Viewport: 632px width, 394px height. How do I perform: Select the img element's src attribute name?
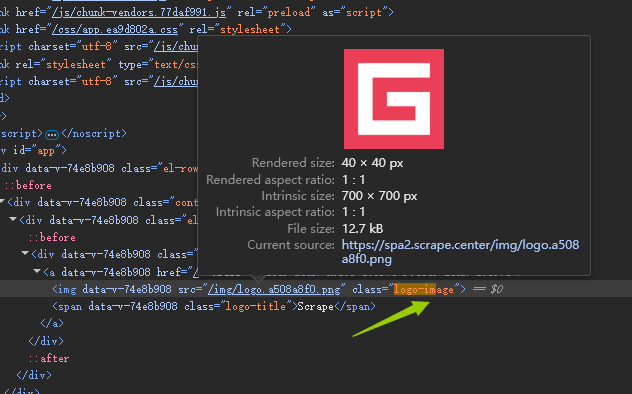187,289
